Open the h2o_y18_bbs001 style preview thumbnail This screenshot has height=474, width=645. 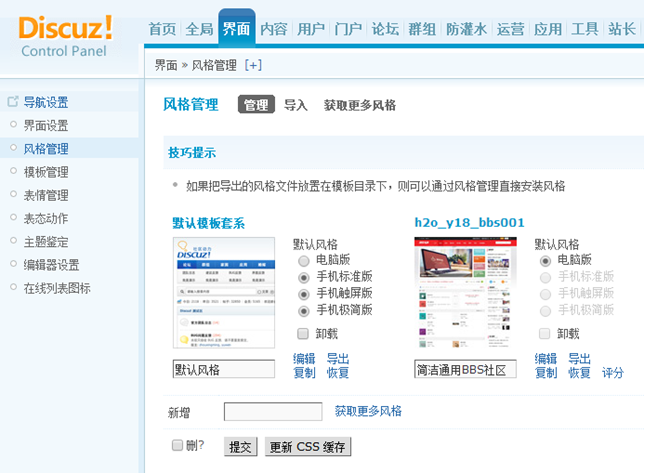click(x=465, y=293)
